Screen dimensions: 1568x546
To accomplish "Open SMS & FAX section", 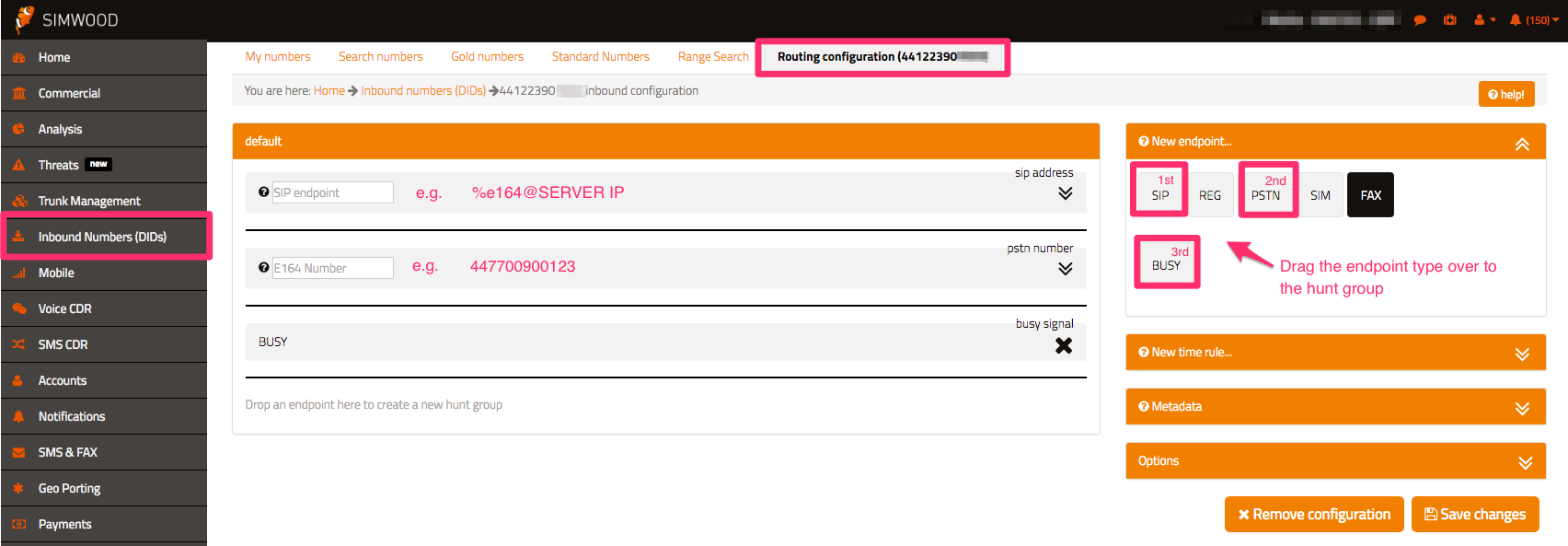I will coord(103,452).
